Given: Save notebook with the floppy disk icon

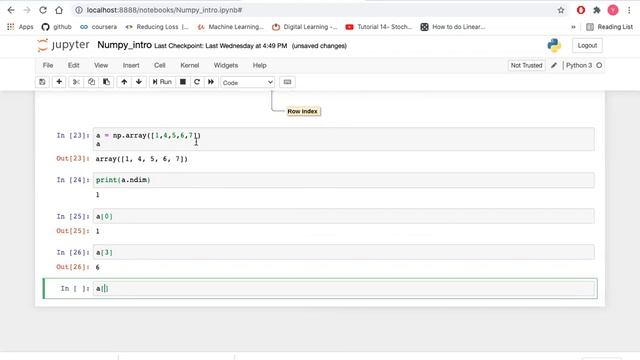Looking at the screenshot, I should click(42, 82).
